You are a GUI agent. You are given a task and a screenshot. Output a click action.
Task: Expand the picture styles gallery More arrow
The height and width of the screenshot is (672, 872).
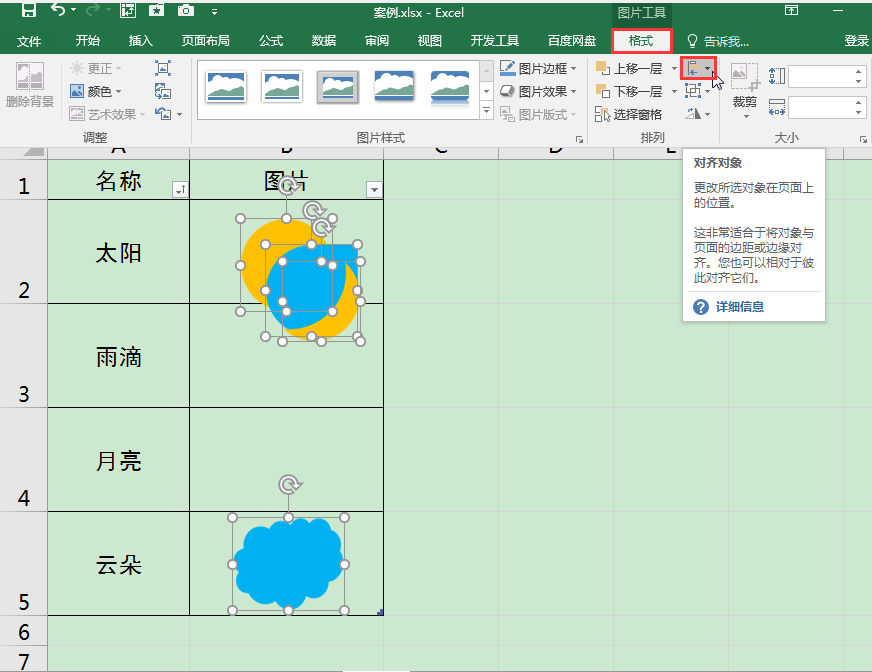click(x=486, y=110)
